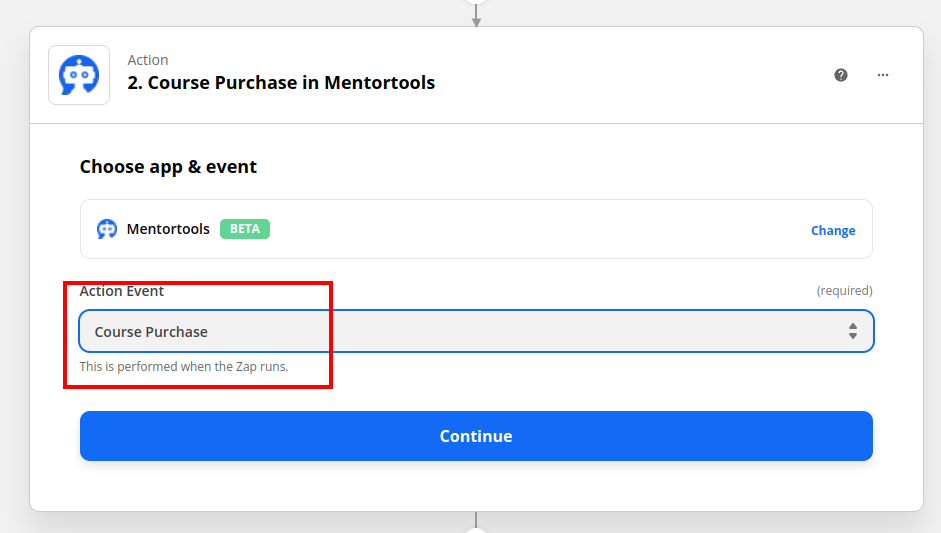Collapse the Choose app & event section heading
This screenshot has height=533, width=941.
168,167
